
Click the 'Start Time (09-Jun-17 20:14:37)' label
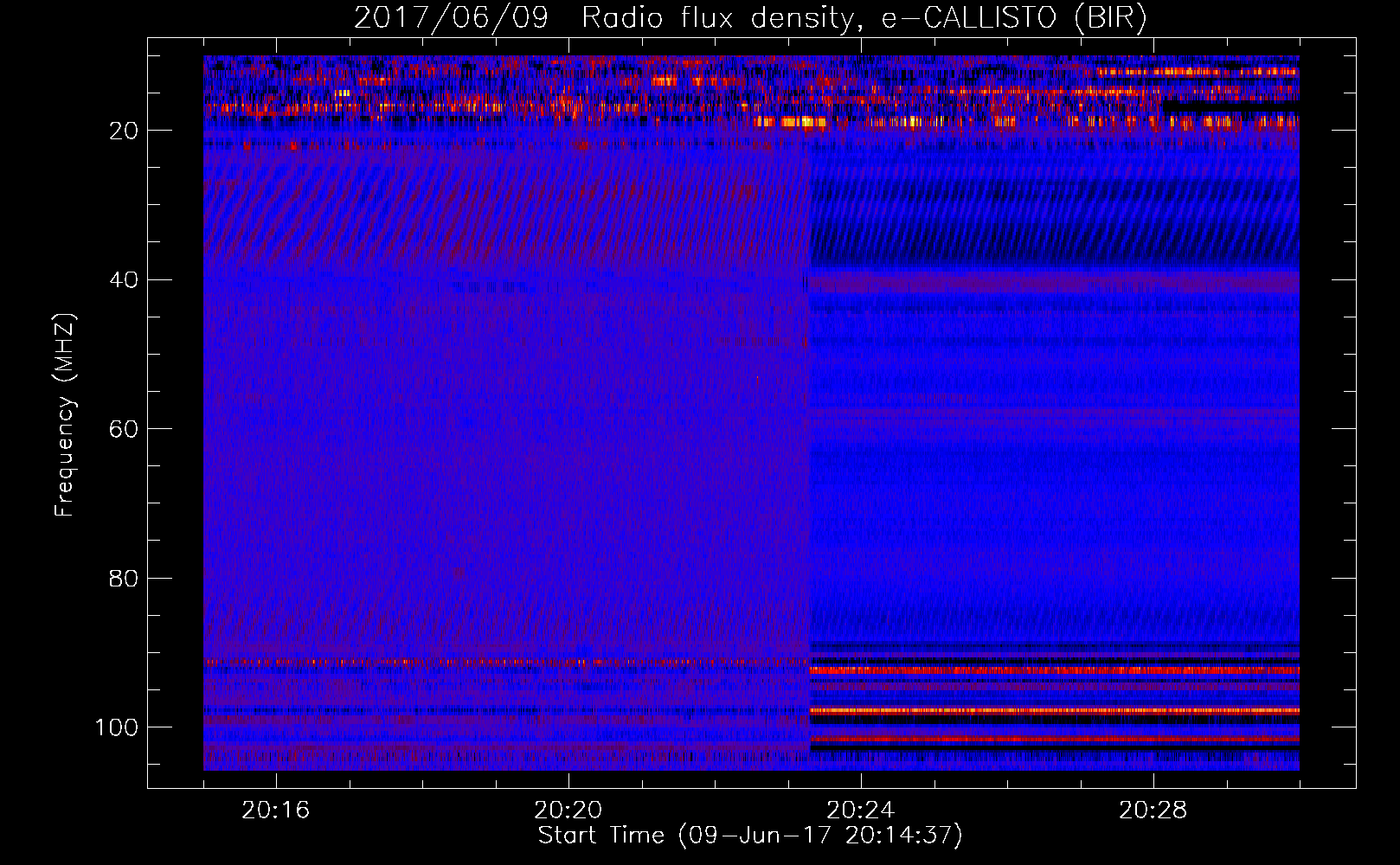750,836
